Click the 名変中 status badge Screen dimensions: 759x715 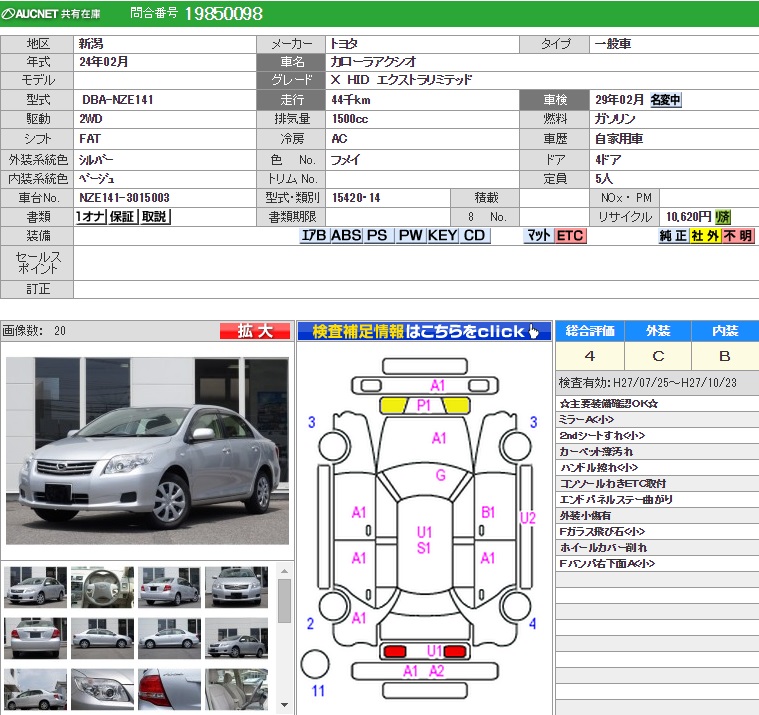665,100
